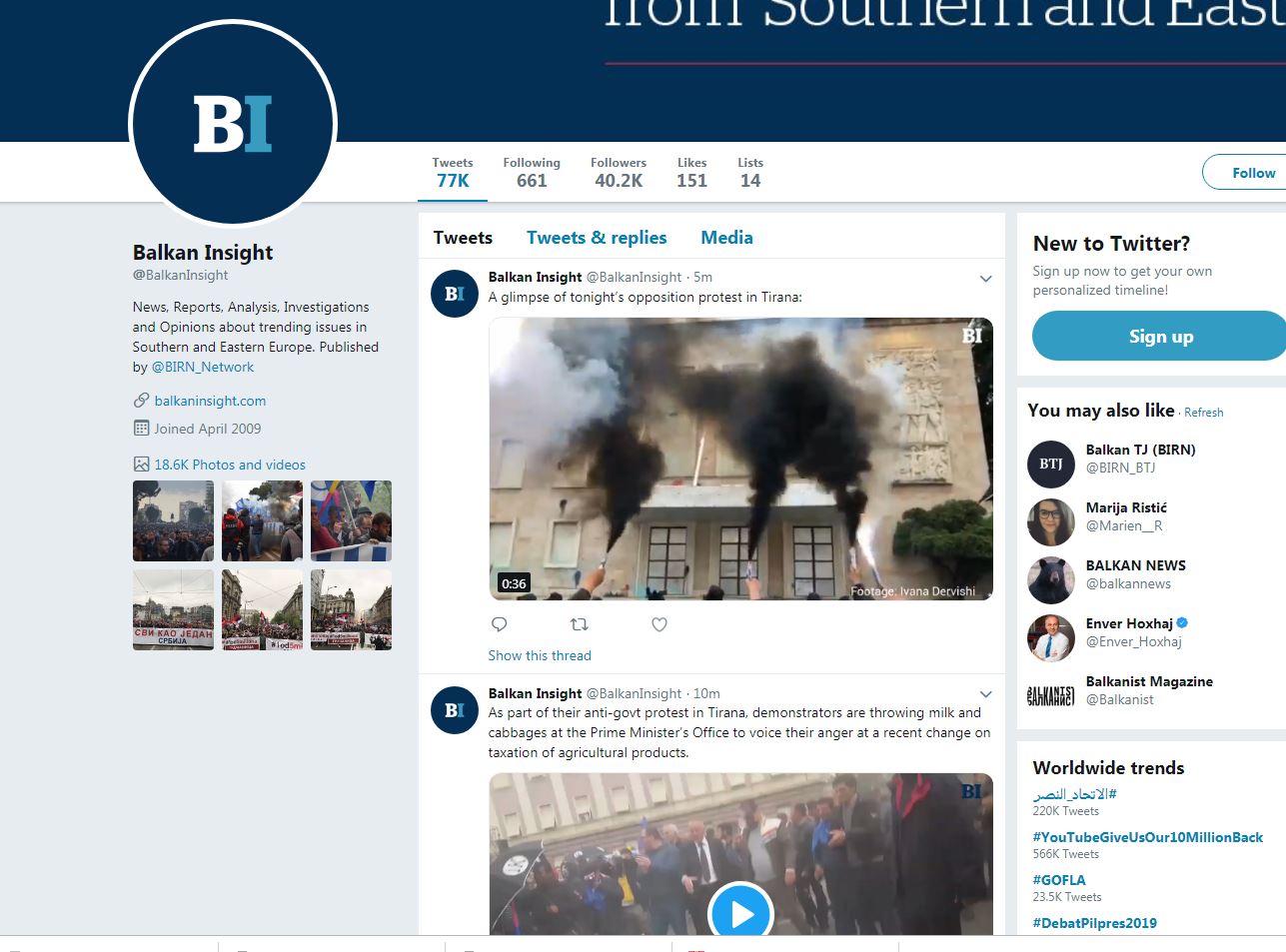
Task: Open Balkanist Magazine logo icon
Action: point(1051,695)
